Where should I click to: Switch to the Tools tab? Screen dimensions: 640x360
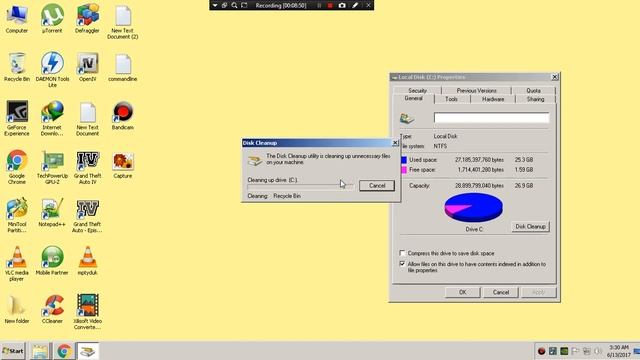point(451,99)
